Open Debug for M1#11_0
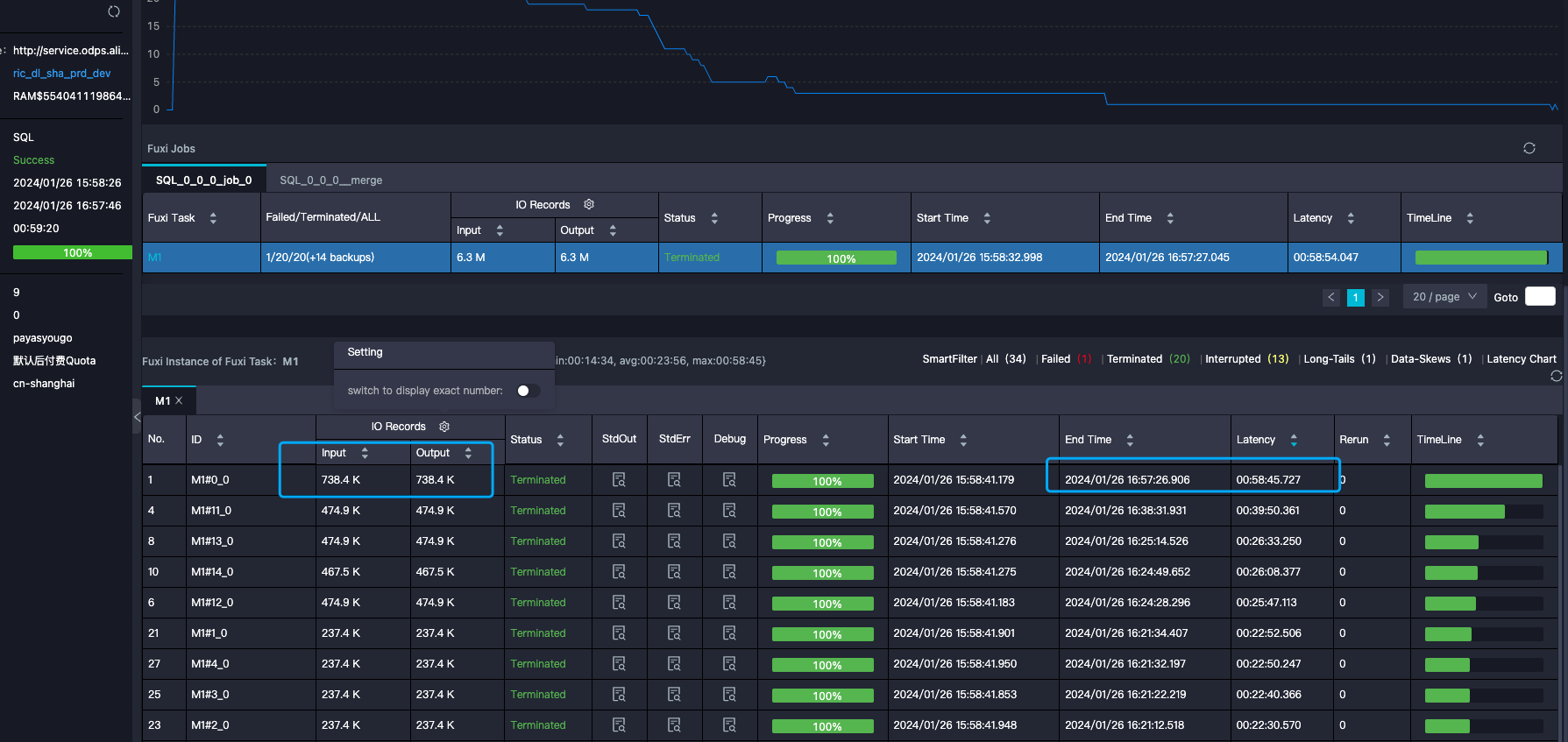The image size is (1568, 742). point(729,510)
